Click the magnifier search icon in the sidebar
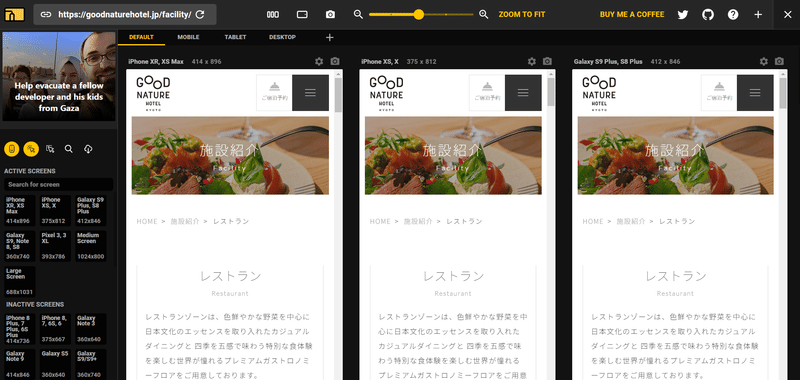The height and width of the screenshot is (380, 800). 69,149
